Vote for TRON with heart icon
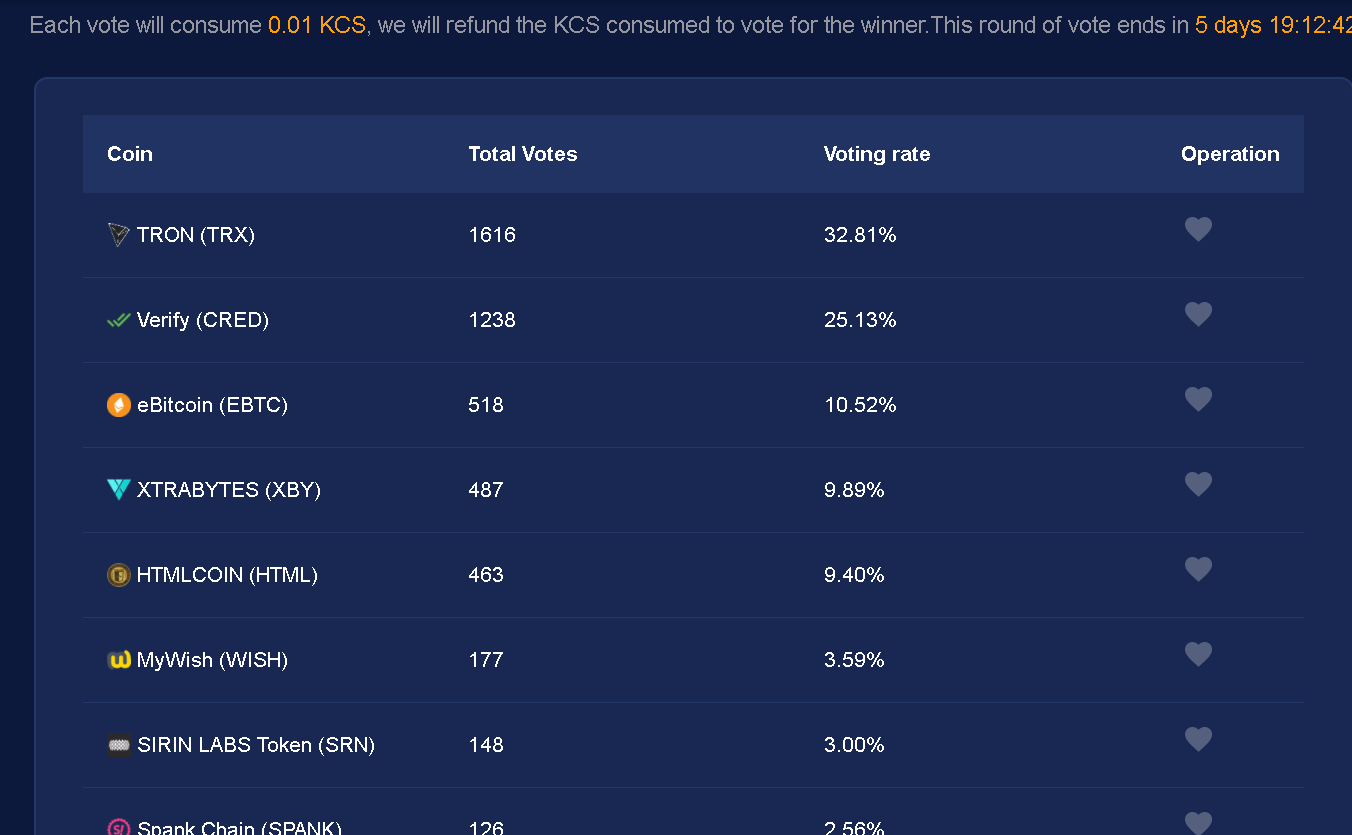This screenshot has height=835, width=1352. (1198, 230)
